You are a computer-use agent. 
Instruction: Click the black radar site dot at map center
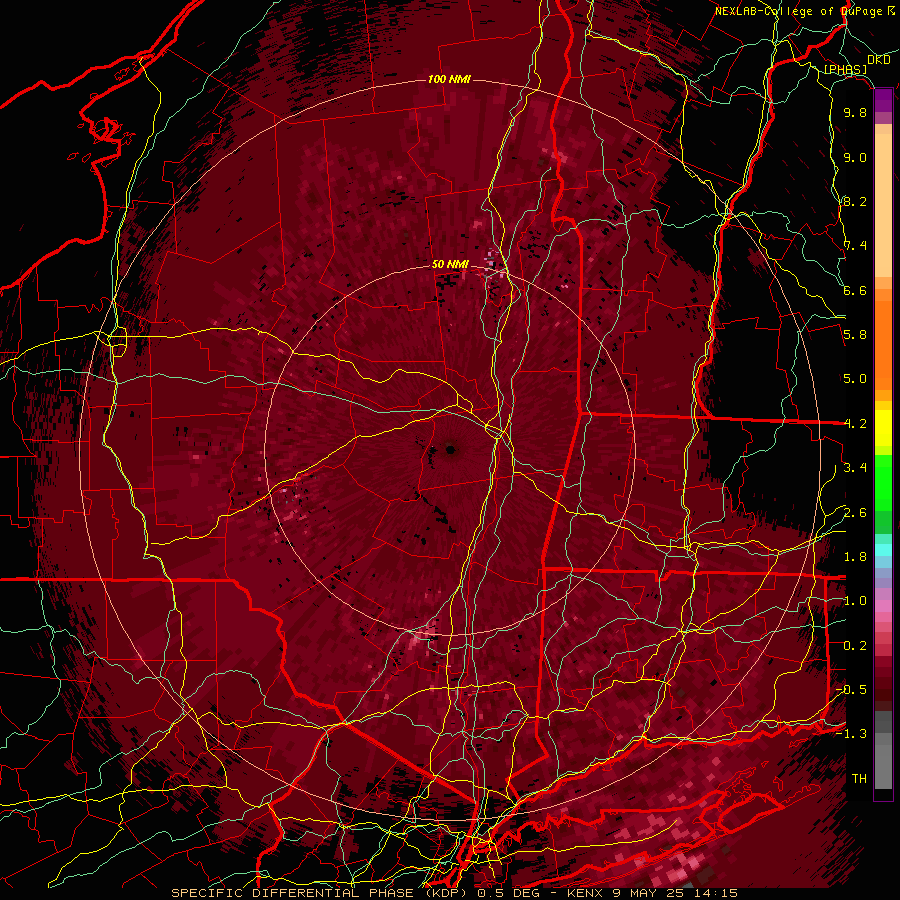click(451, 450)
